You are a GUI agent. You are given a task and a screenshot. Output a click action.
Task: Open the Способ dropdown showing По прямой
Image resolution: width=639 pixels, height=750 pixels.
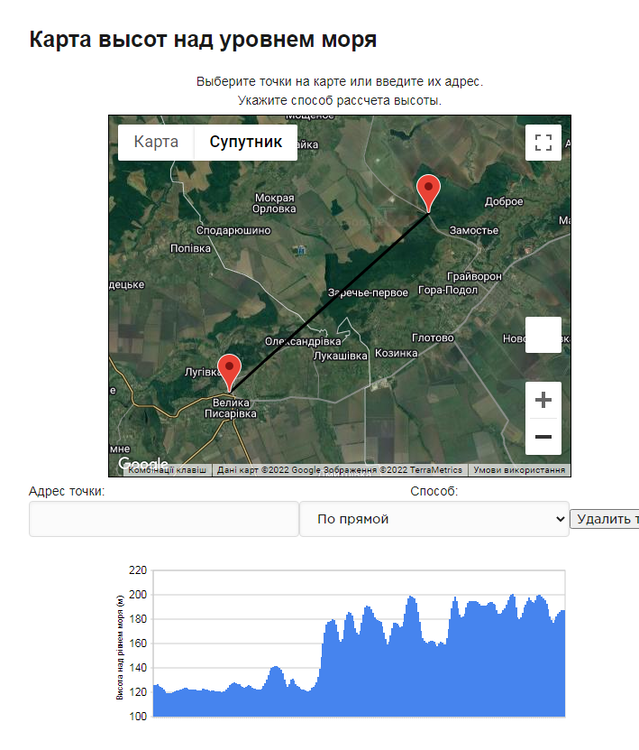tap(434, 519)
